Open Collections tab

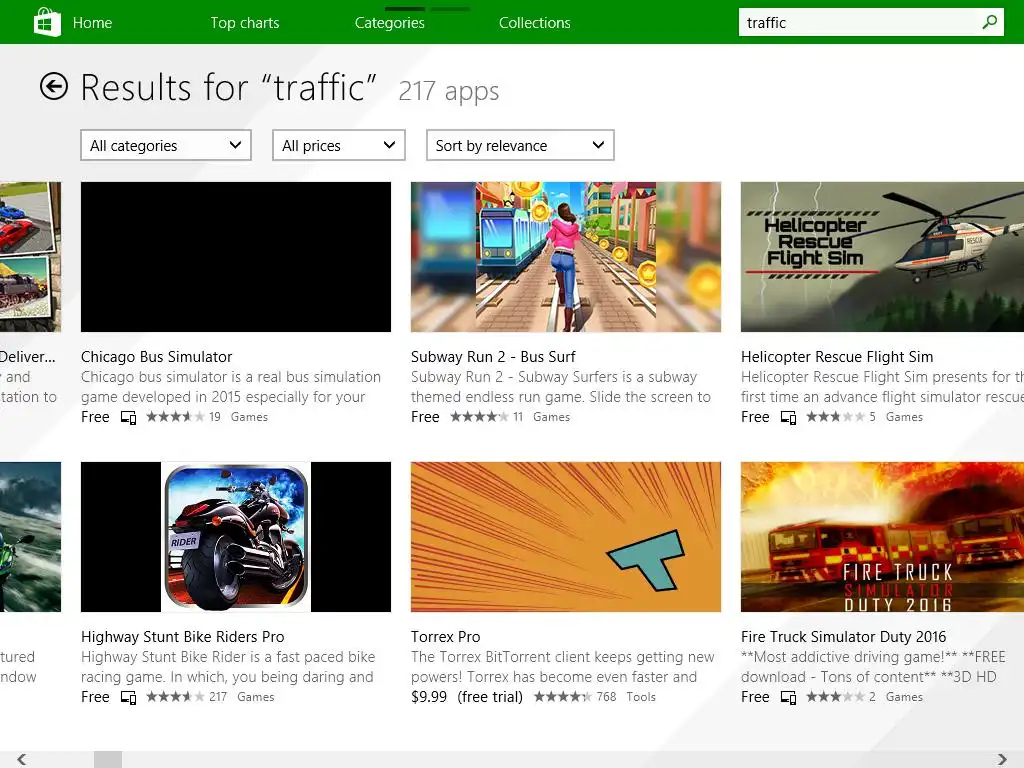coord(535,23)
